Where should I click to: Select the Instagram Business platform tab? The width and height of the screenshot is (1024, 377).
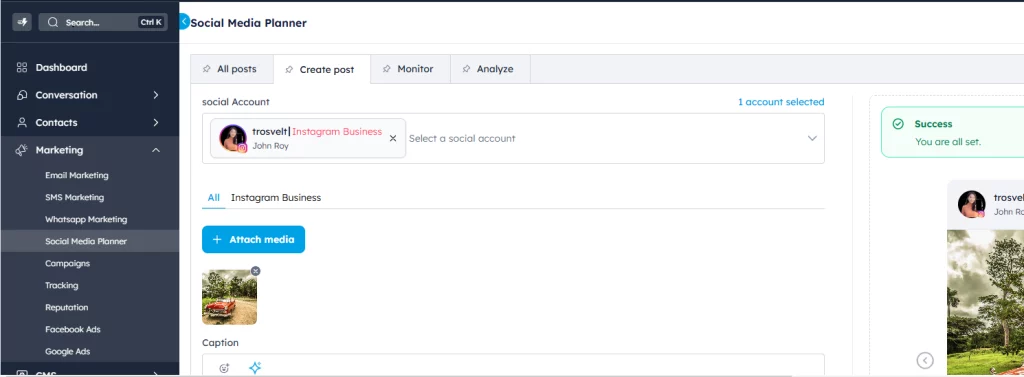point(276,197)
